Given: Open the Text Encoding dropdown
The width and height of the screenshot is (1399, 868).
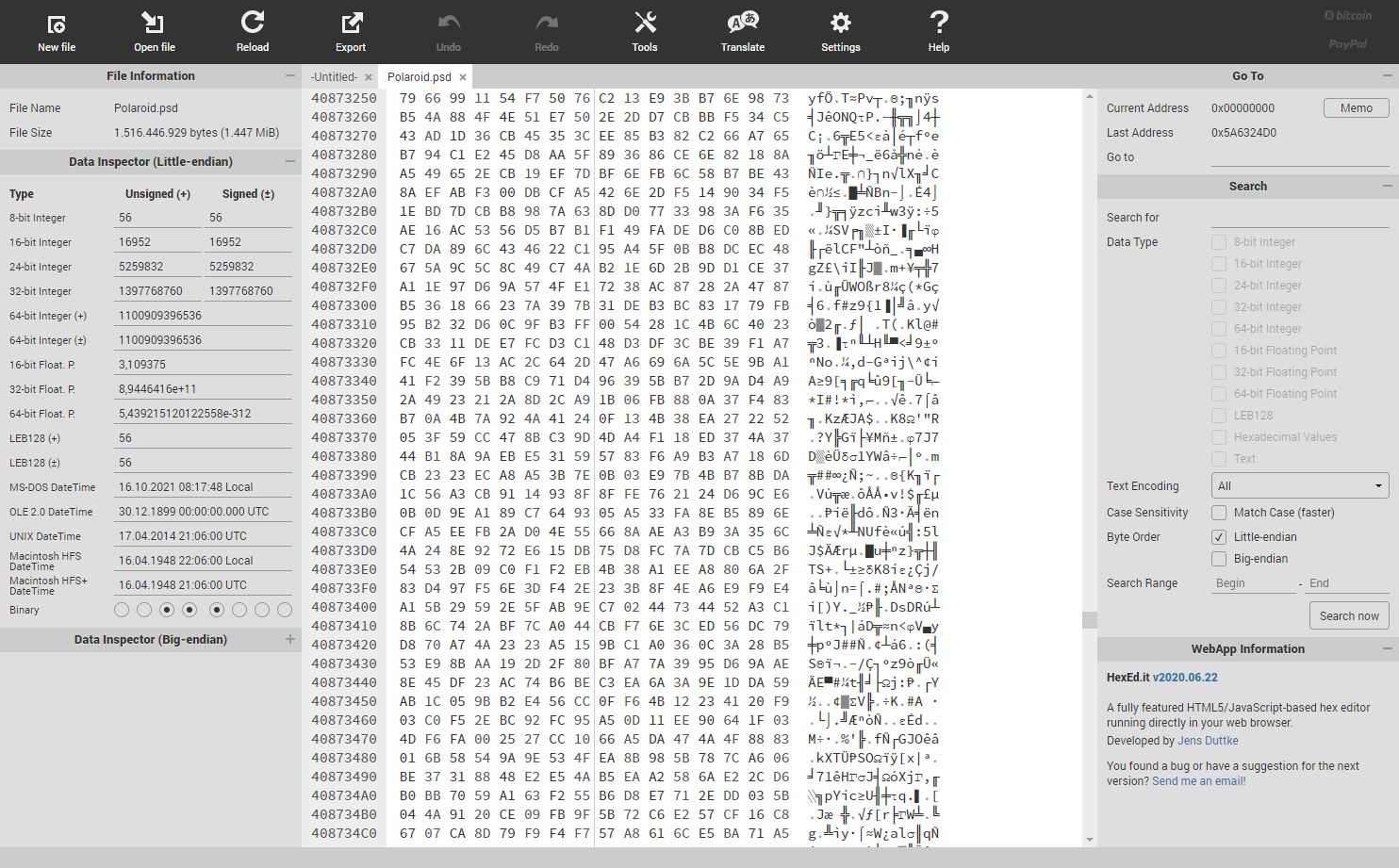Looking at the screenshot, I should 1299,484.
